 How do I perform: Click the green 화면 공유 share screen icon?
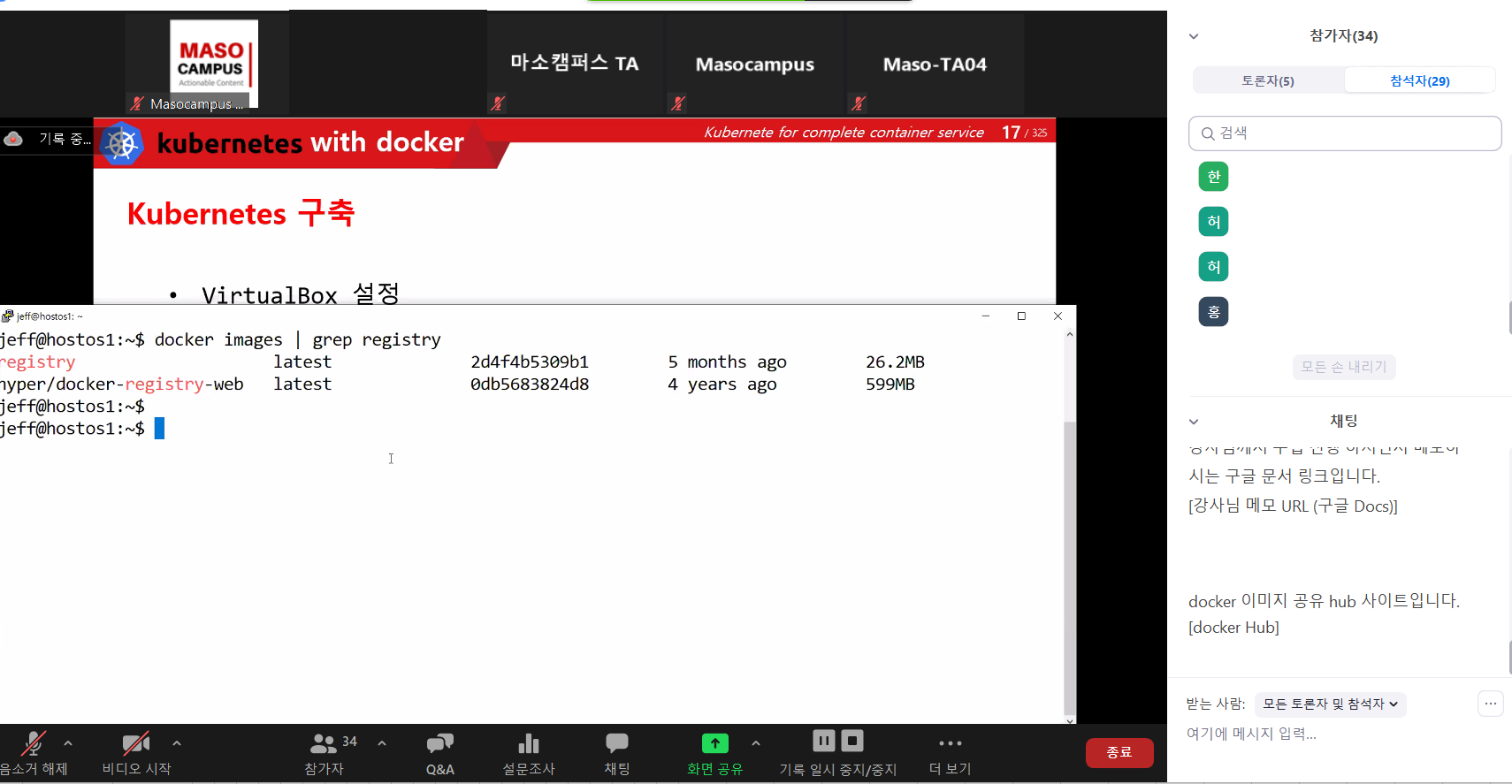(714, 744)
